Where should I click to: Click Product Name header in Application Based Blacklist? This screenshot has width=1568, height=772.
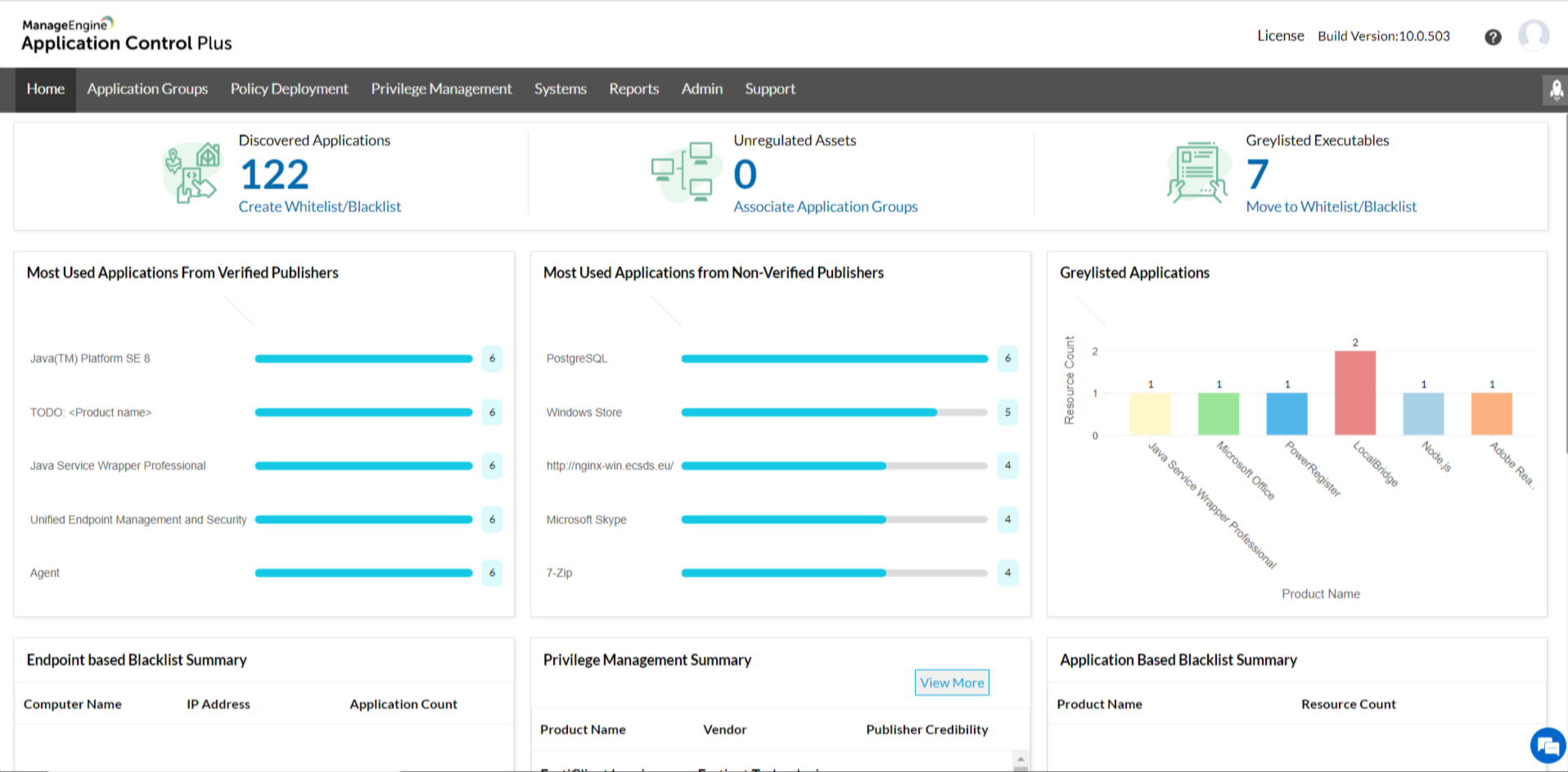1099,704
